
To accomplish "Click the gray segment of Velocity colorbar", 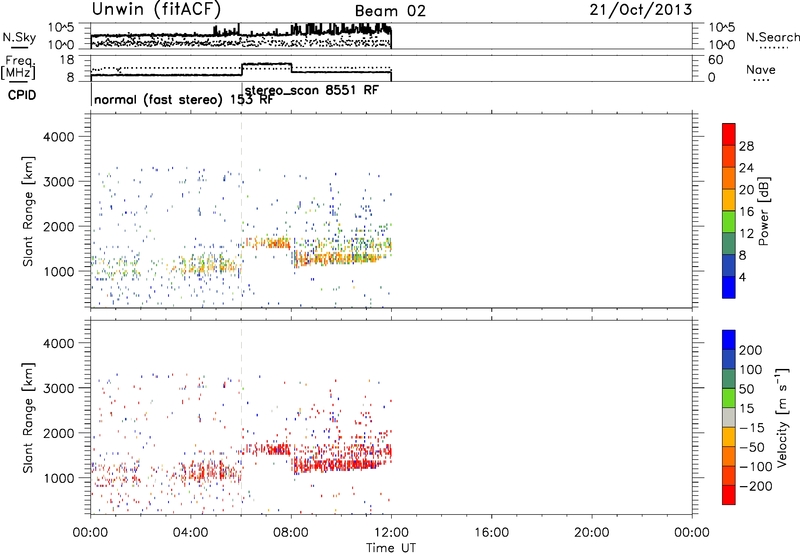I will [x=729, y=418].
